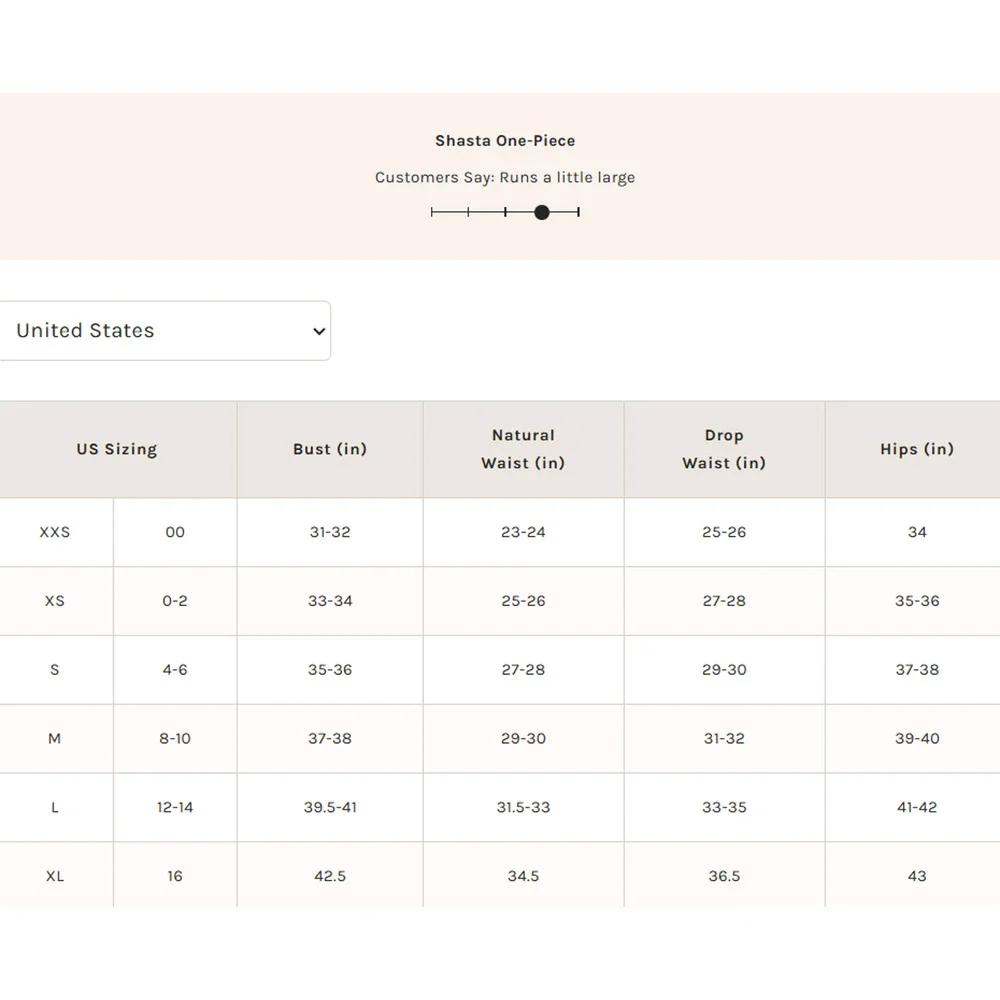The height and width of the screenshot is (1000, 1000).
Task: Click the "4-6" numeric size cell
Action: coord(175,670)
